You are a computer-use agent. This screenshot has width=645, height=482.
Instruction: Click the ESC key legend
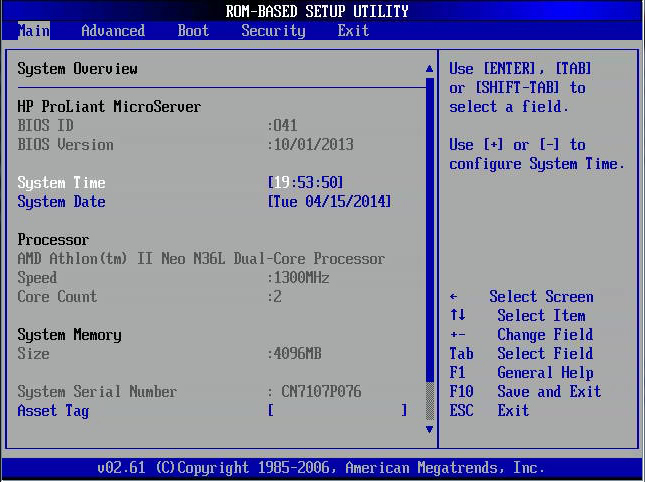tap(461, 410)
